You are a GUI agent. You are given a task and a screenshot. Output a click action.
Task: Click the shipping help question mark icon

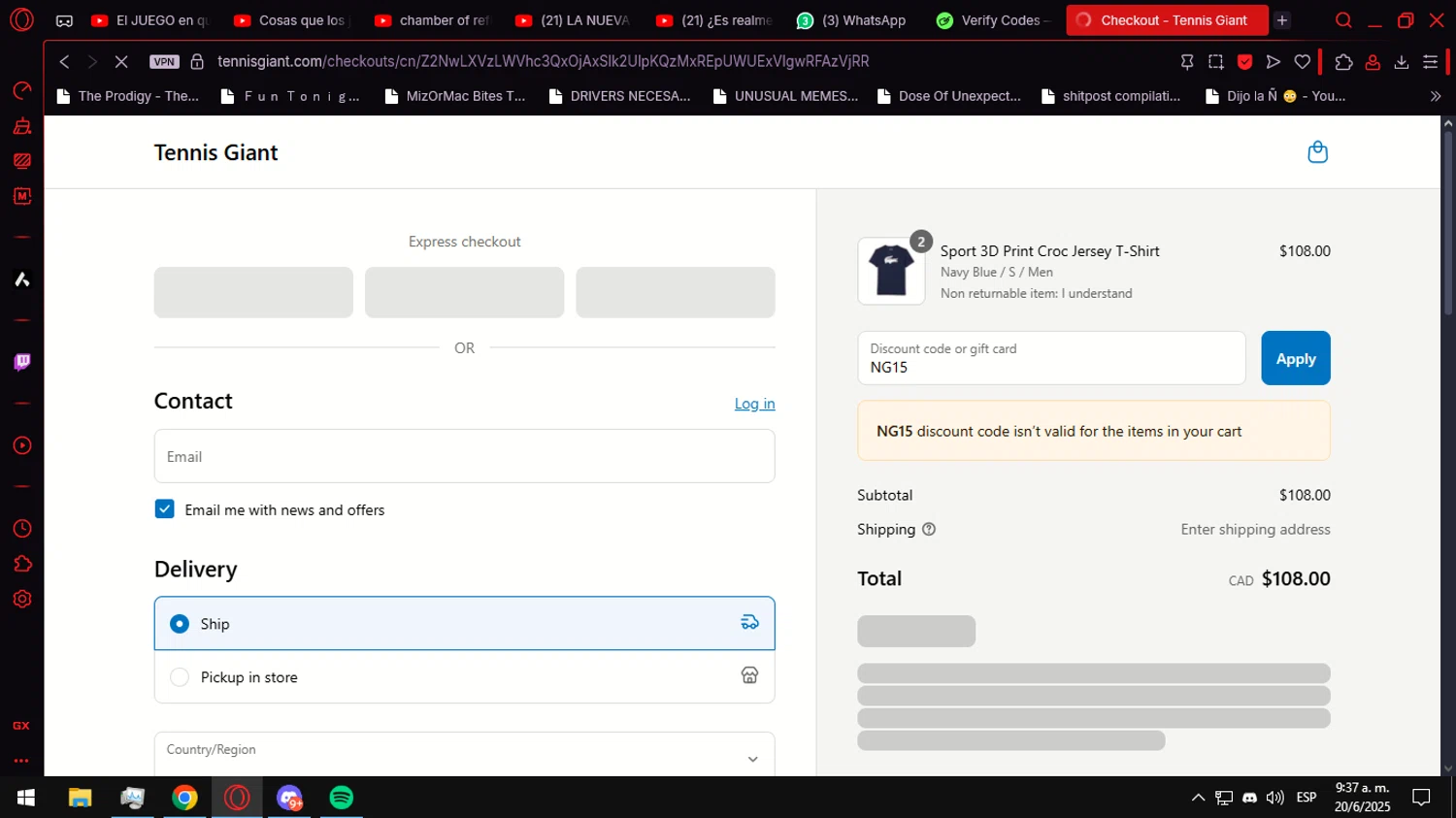pyautogui.click(x=929, y=529)
